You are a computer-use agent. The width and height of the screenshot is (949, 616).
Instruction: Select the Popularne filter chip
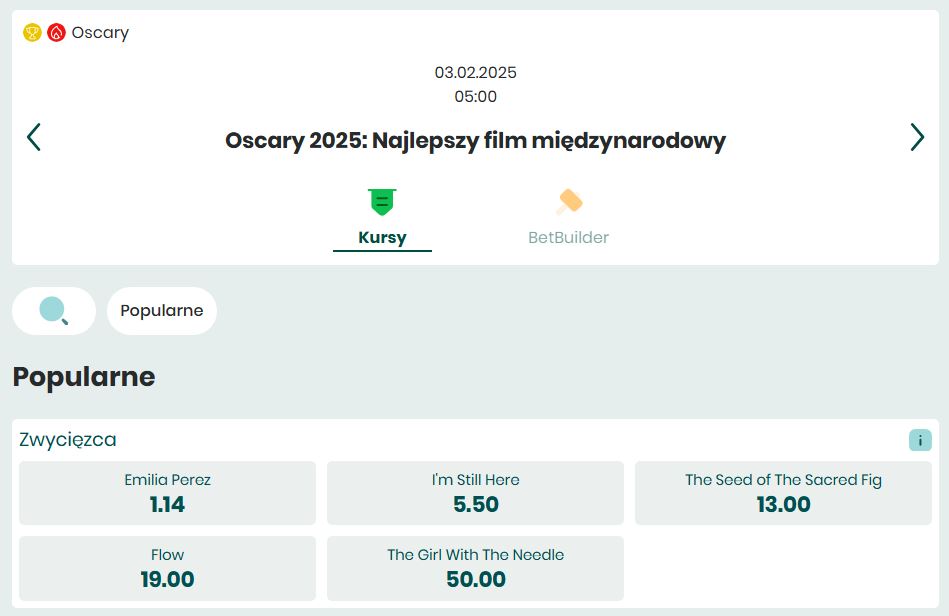point(161,310)
